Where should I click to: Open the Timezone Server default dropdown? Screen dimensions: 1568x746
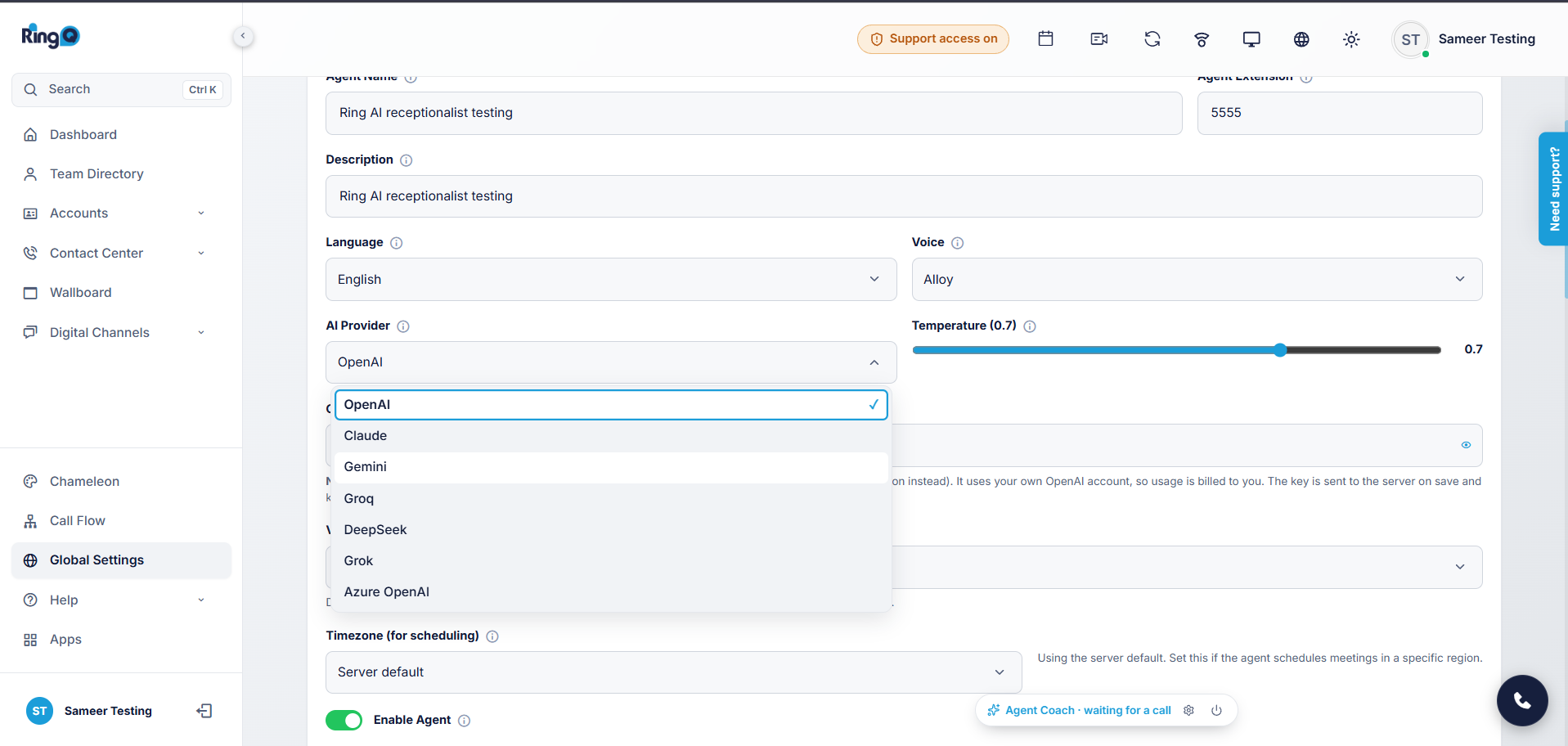coord(673,672)
